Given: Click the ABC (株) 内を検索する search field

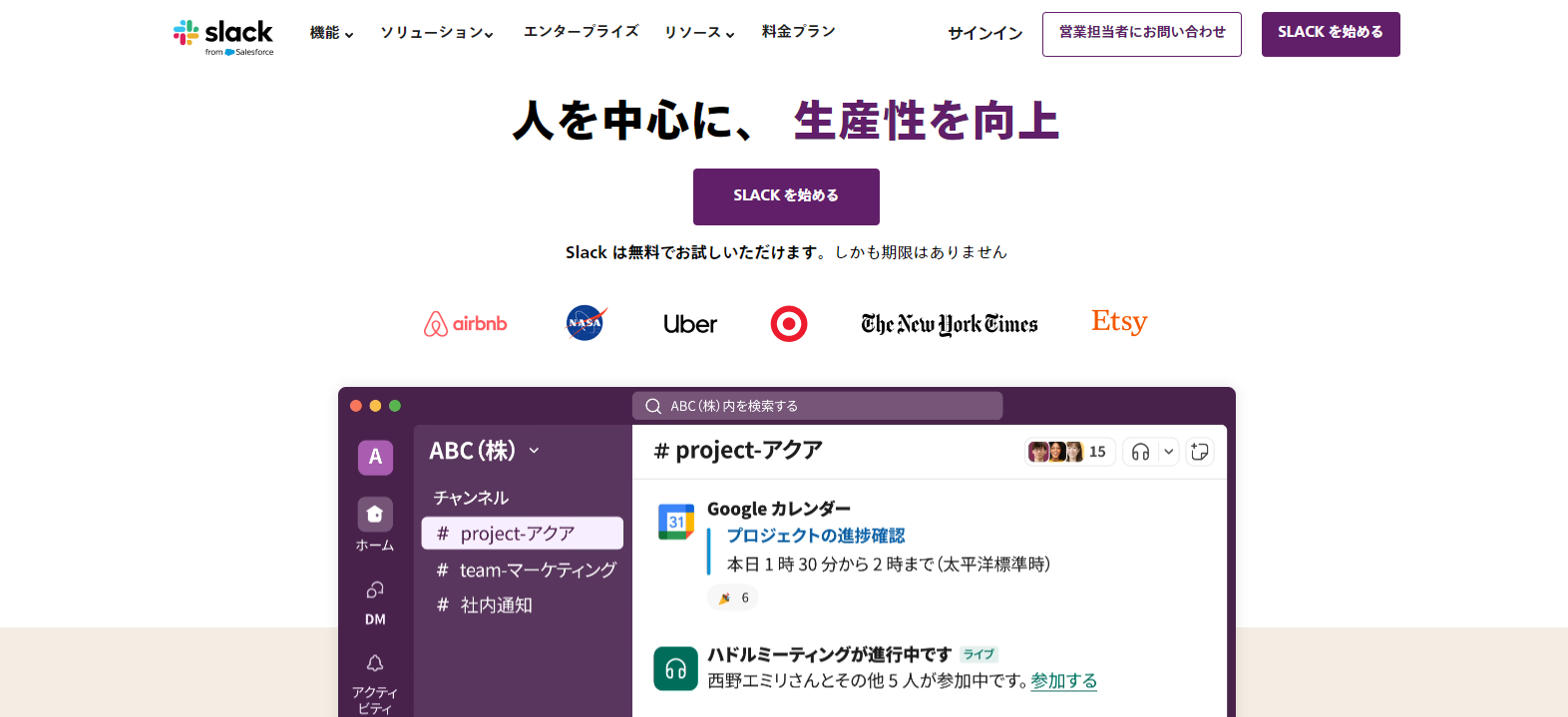Looking at the screenshot, I should [x=818, y=406].
